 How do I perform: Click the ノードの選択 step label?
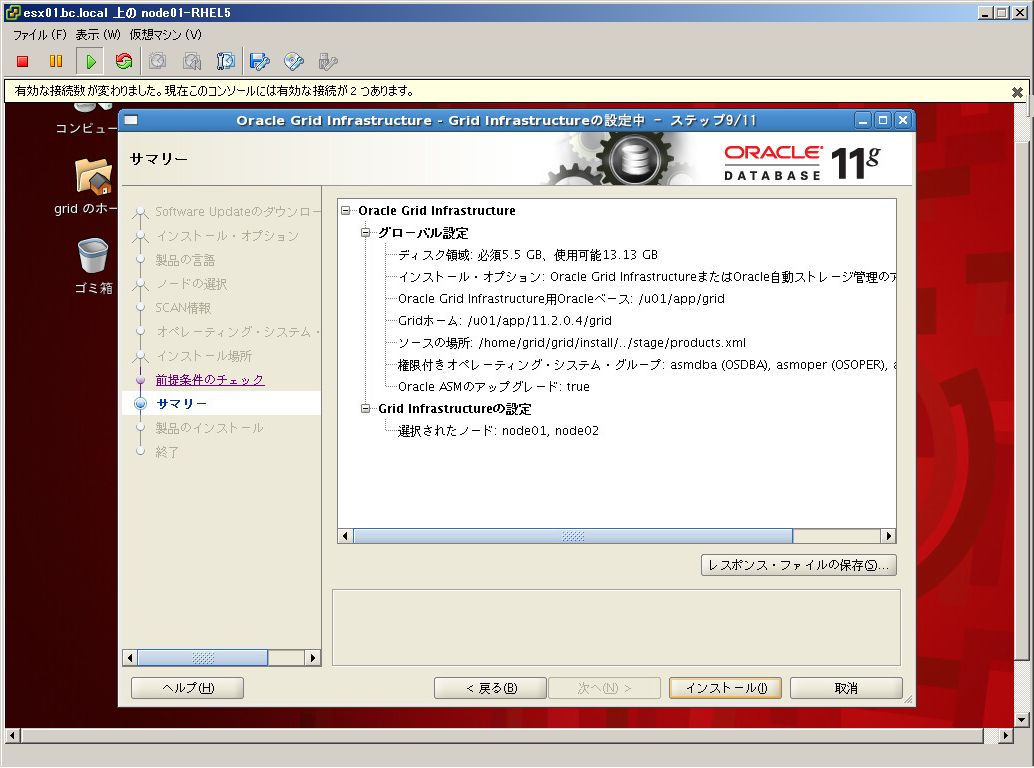point(191,283)
